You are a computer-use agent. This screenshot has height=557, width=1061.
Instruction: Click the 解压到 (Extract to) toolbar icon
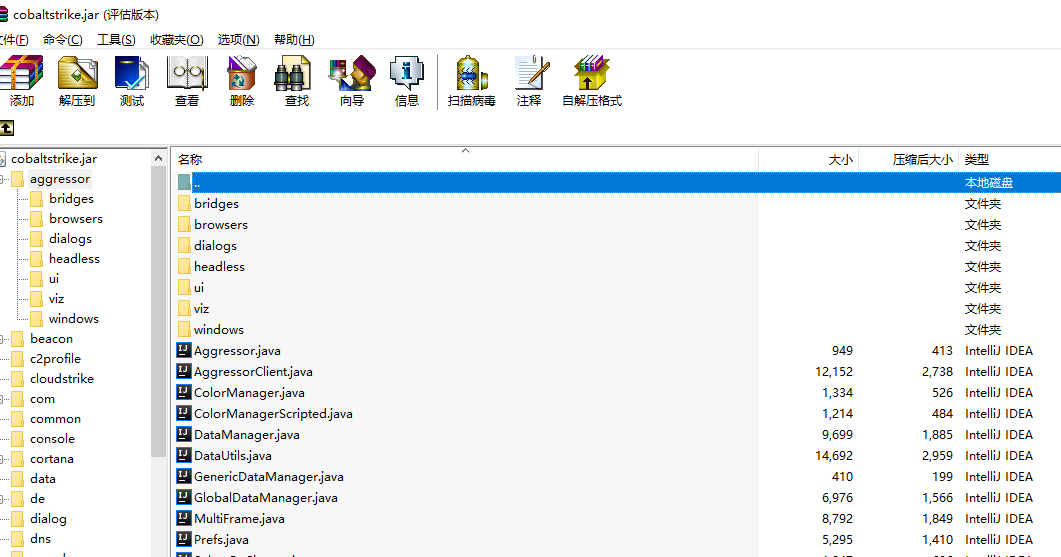click(x=77, y=73)
